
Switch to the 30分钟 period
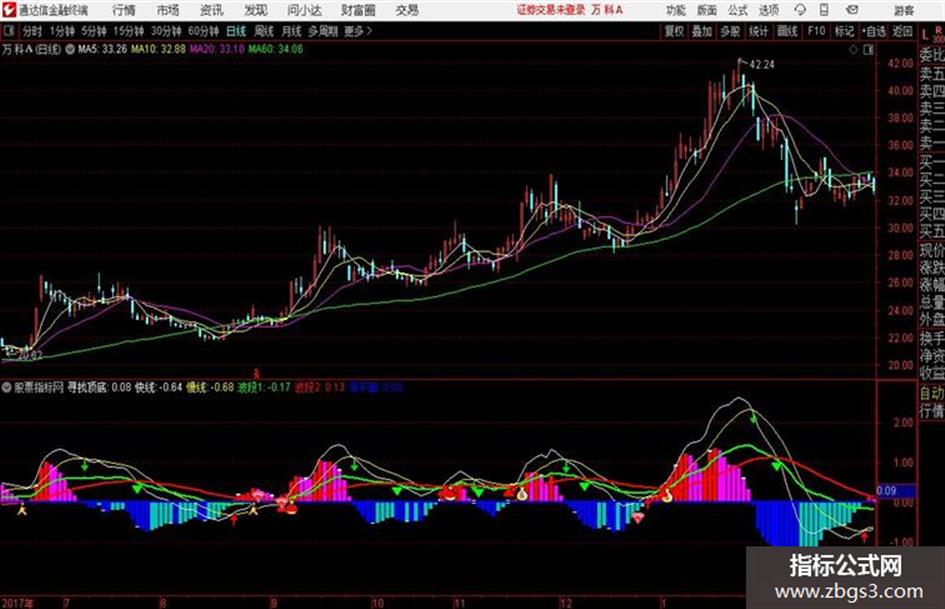point(166,31)
